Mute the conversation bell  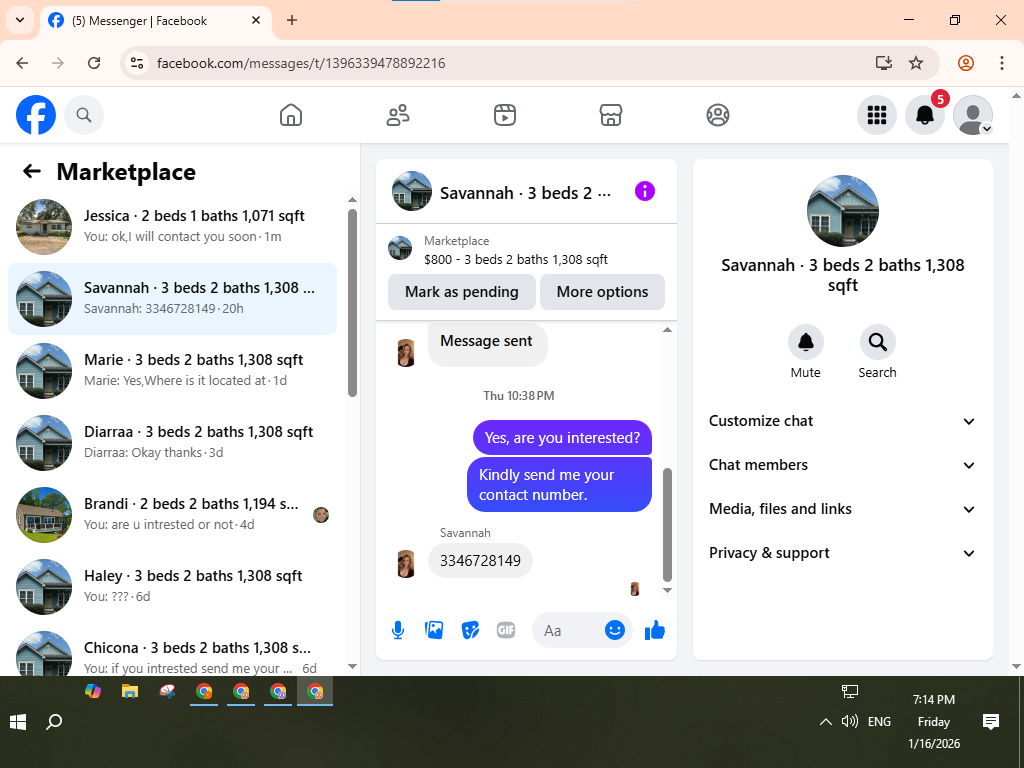pos(806,342)
